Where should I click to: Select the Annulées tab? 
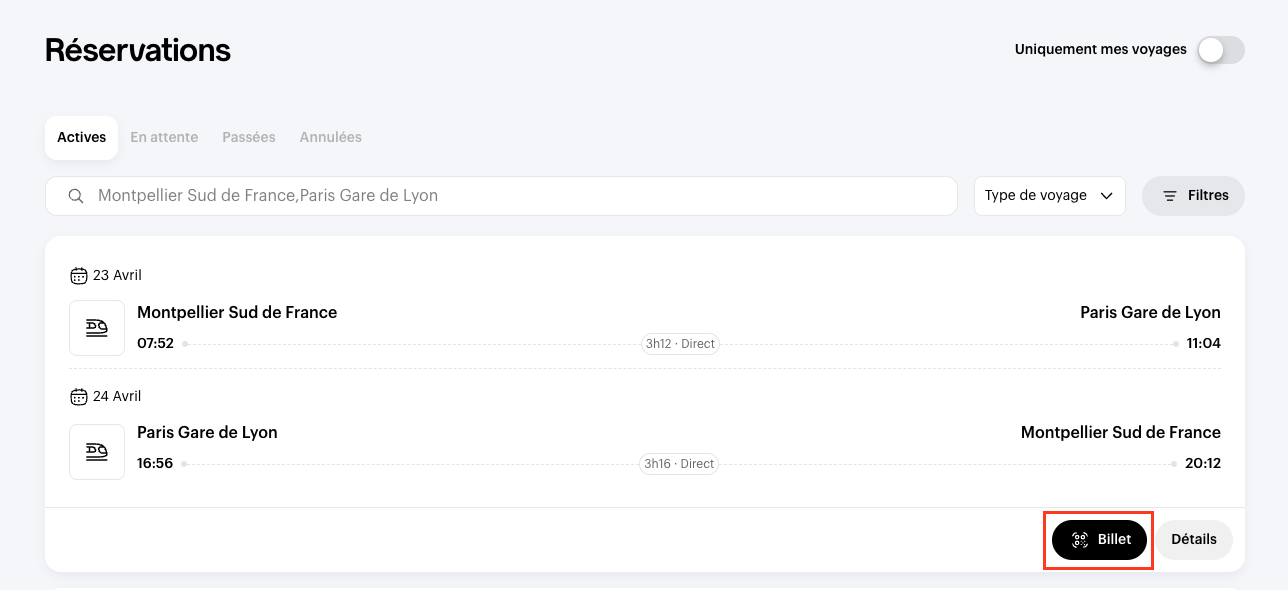pyautogui.click(x=331, y=137)
